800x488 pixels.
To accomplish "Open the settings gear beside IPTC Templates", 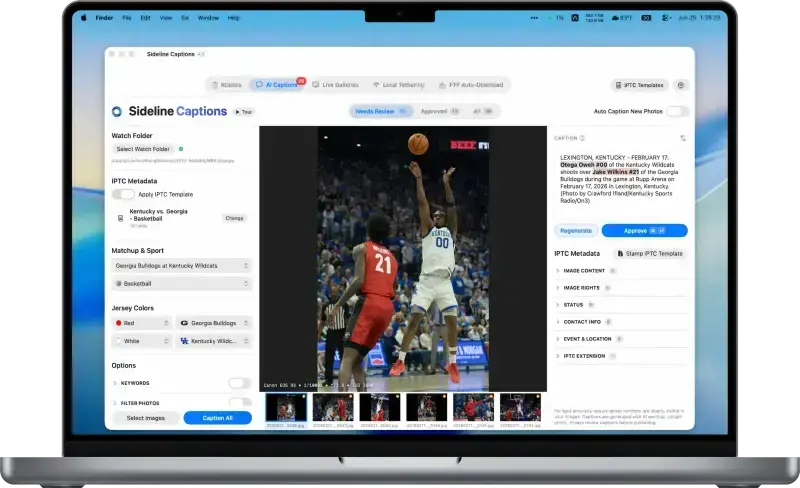I will [681, 85].
